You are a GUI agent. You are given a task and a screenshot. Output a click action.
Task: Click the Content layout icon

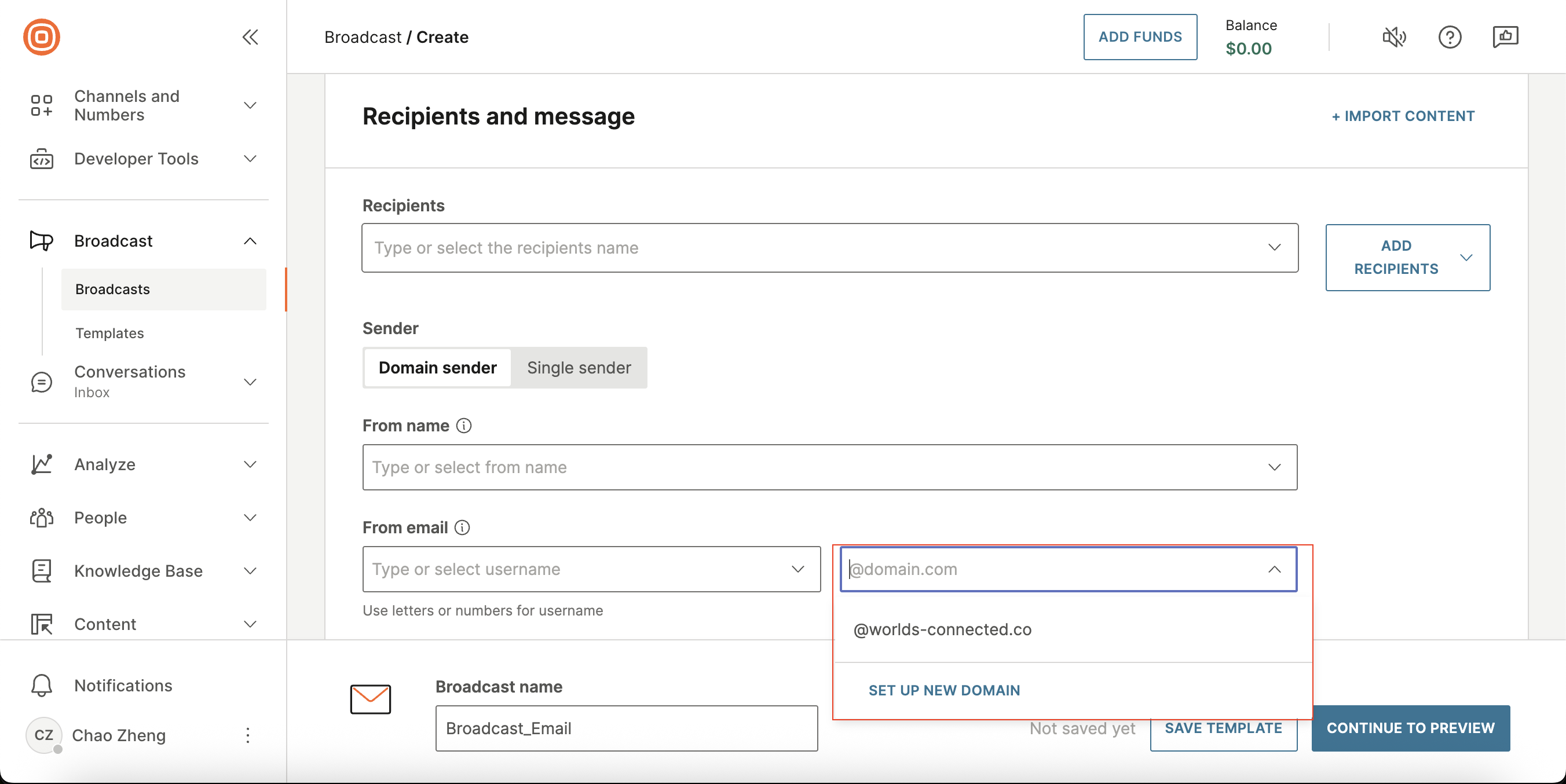(x=41, y=624)
